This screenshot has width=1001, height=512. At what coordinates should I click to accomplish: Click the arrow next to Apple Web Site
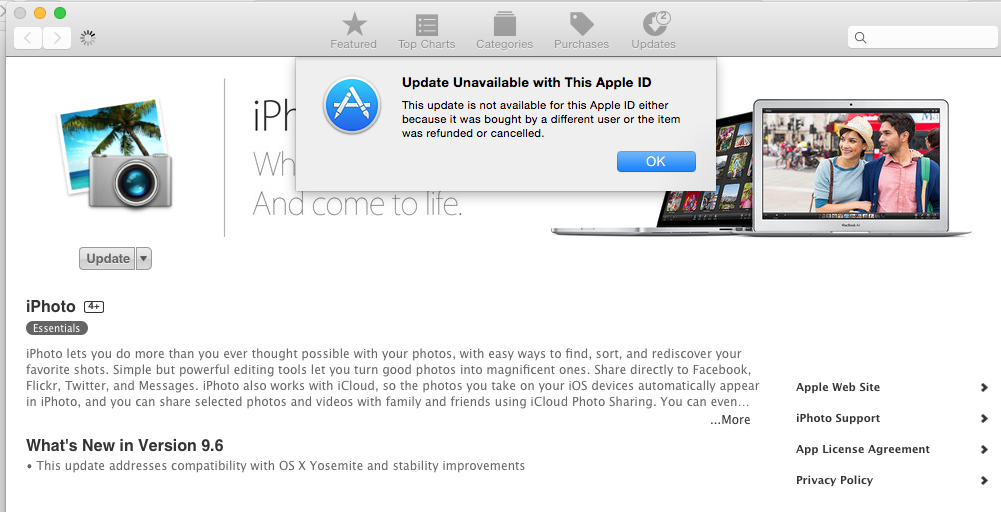pos(984,388)
